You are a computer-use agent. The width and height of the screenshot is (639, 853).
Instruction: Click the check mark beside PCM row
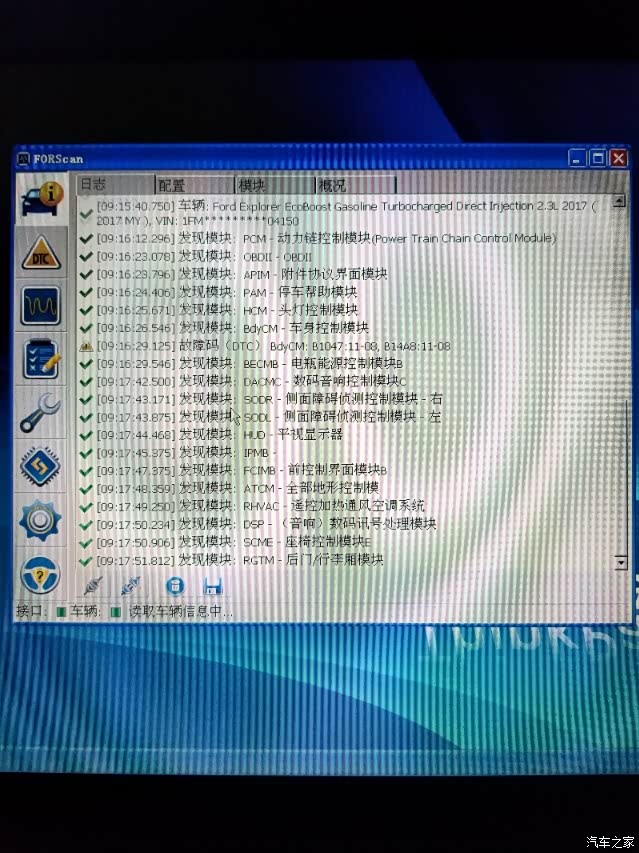[86, 239]
